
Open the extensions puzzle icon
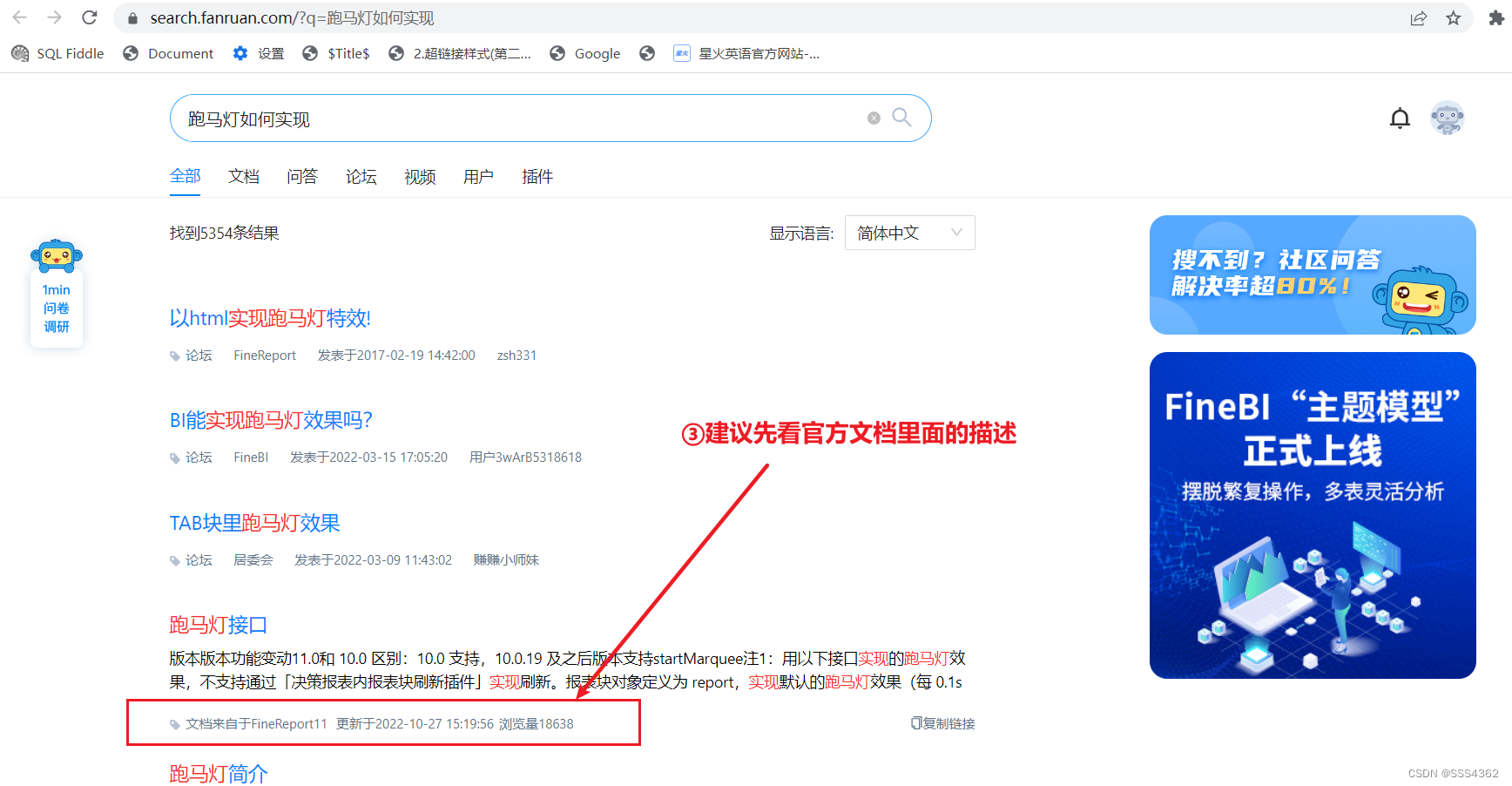coord(1495,18)
